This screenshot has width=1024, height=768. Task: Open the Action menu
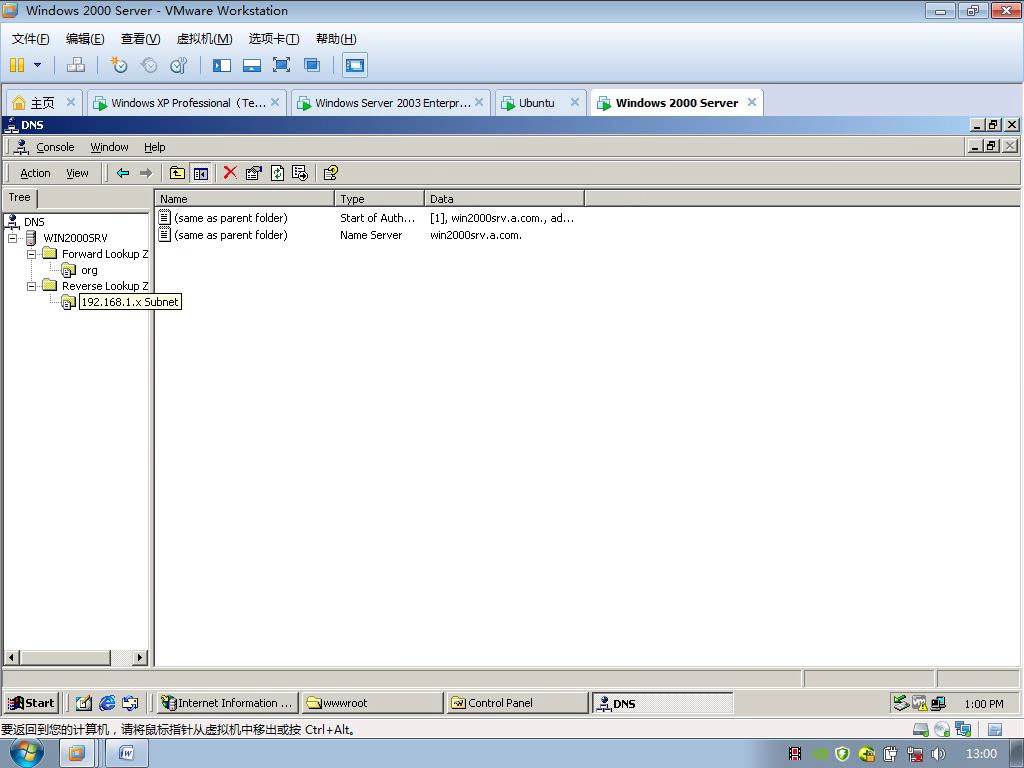click(35, 173)
